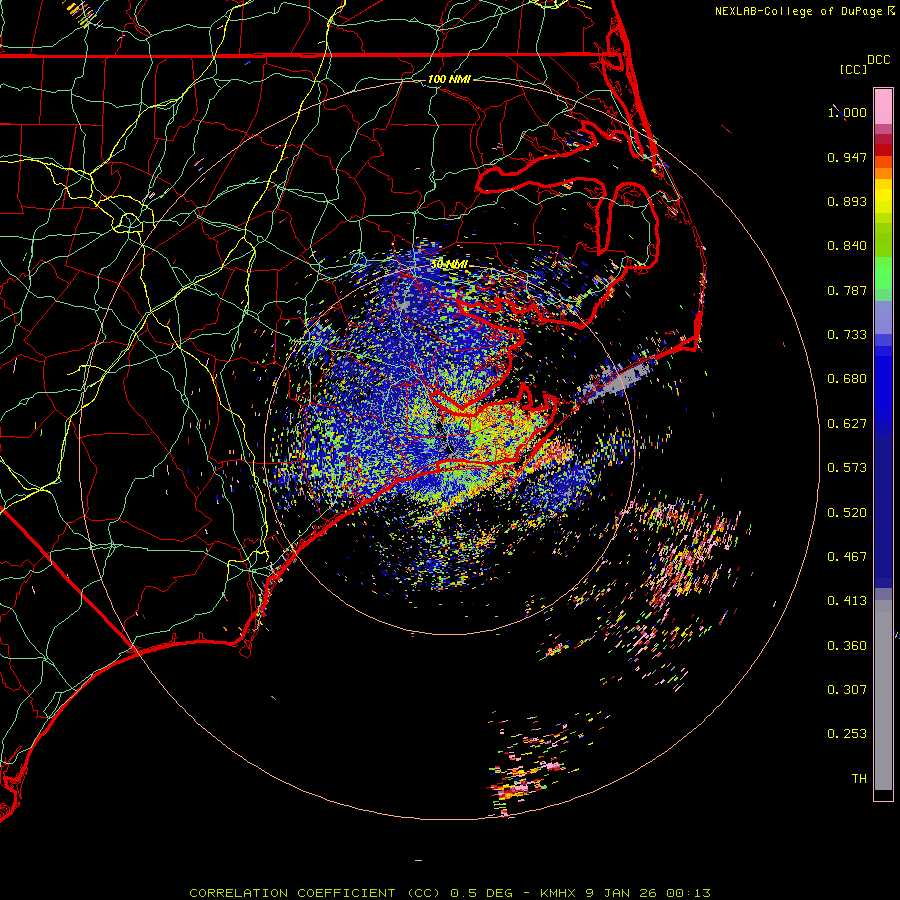
Task: Select the 1.000 scale value
Action: [x=847, y=112]
